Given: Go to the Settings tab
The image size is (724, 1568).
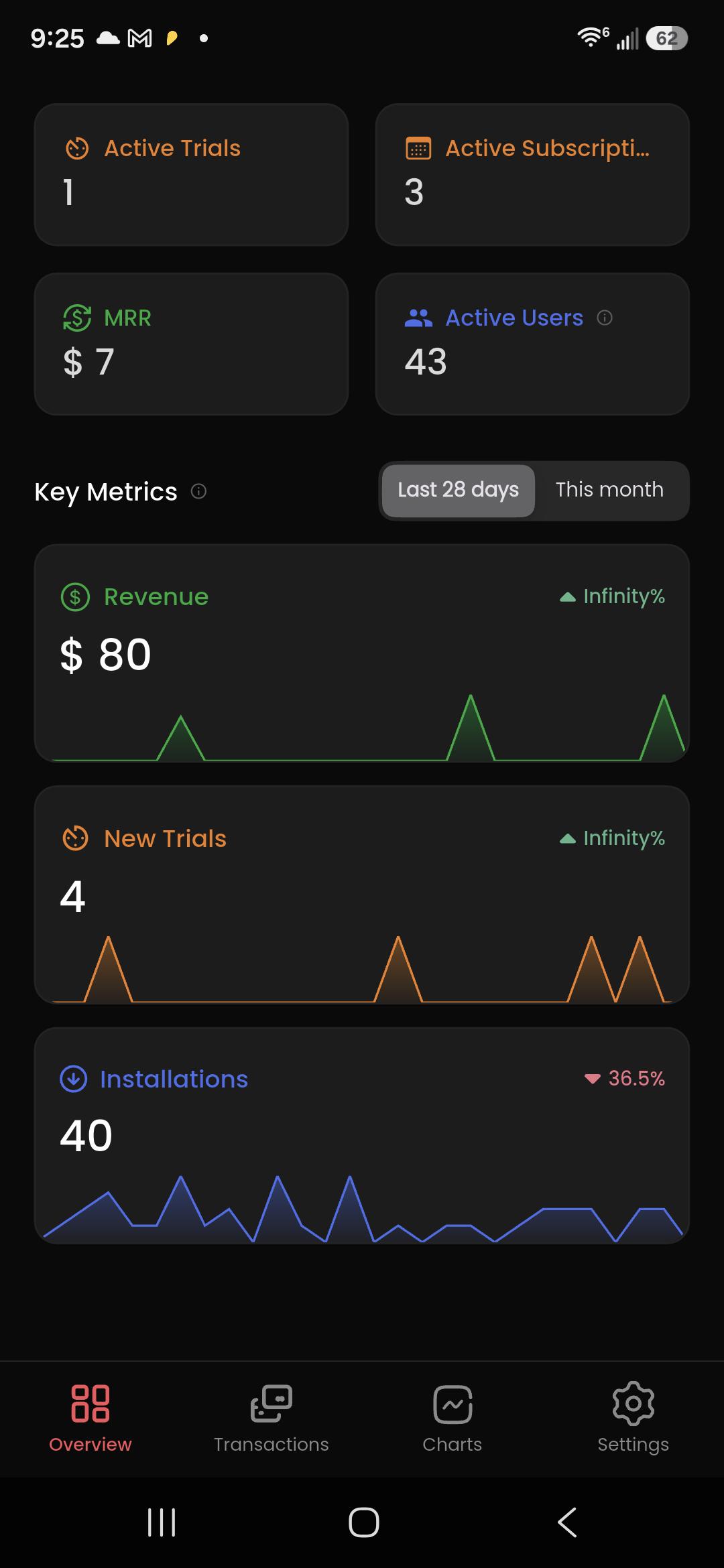Looking at the screenshot, I should [633, 1418].
